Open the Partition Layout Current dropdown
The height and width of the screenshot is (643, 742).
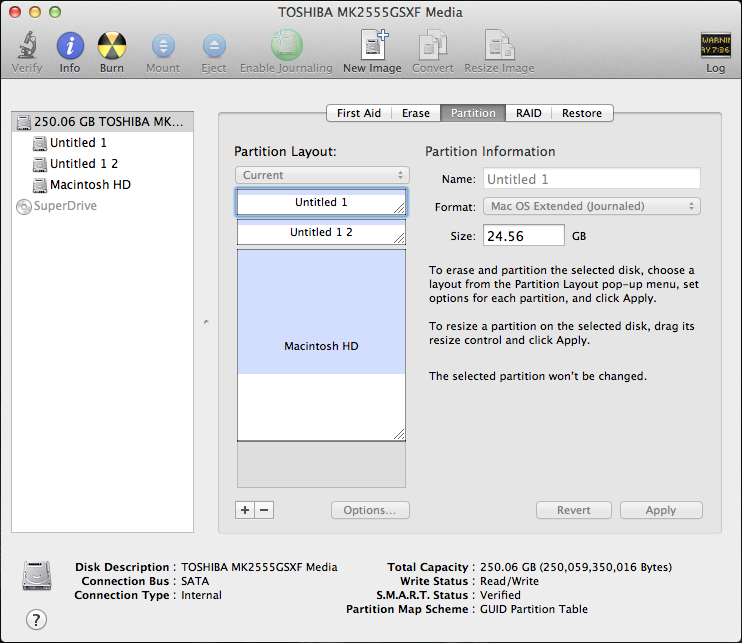coord(322,175)
